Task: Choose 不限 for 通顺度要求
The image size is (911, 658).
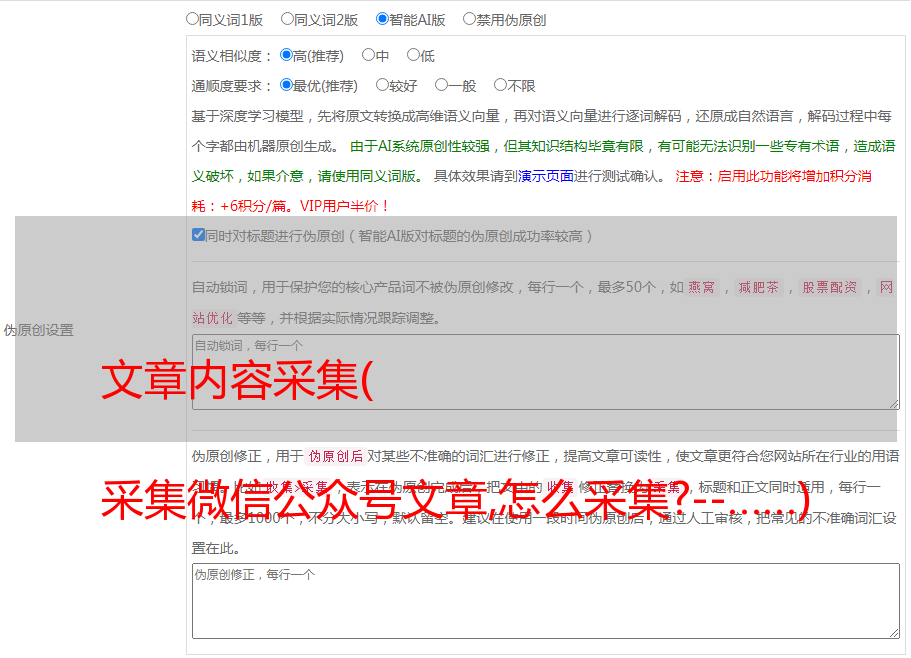Action: [500, 86]
